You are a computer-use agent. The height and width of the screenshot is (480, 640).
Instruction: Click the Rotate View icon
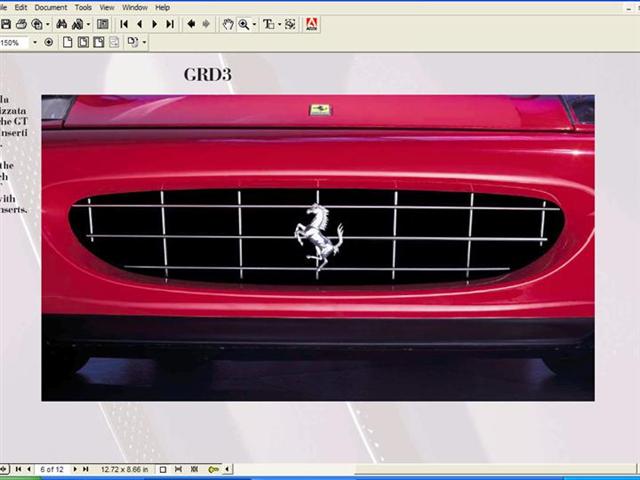pyautogui.click(x=133, y=42)
